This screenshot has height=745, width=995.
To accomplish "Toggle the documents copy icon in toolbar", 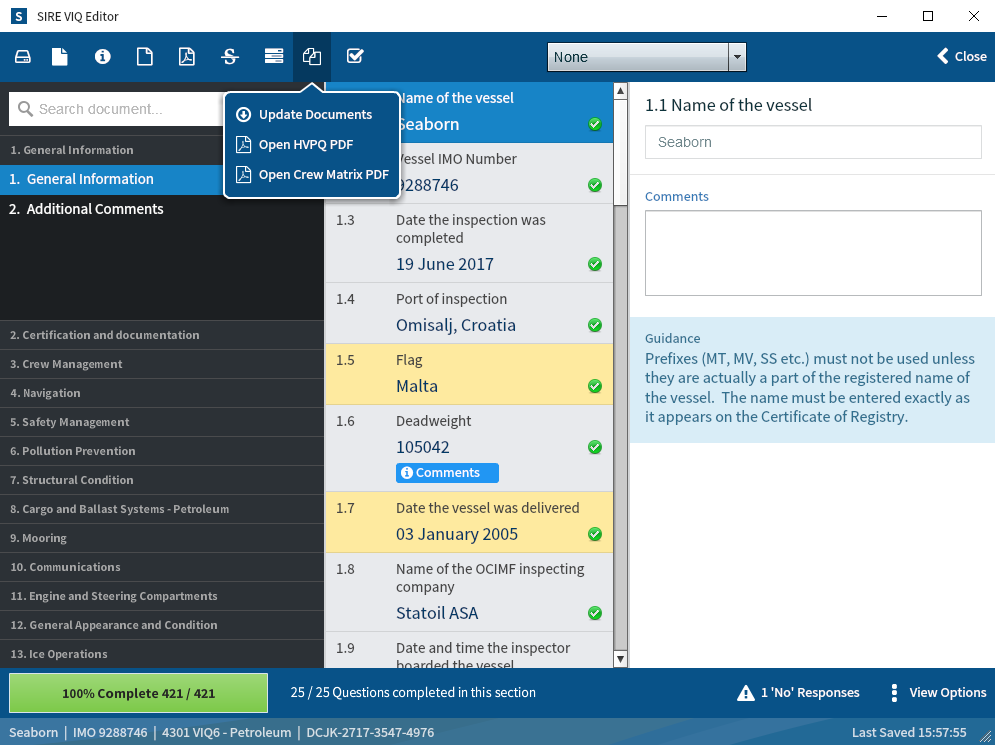I will pos(312,56).
